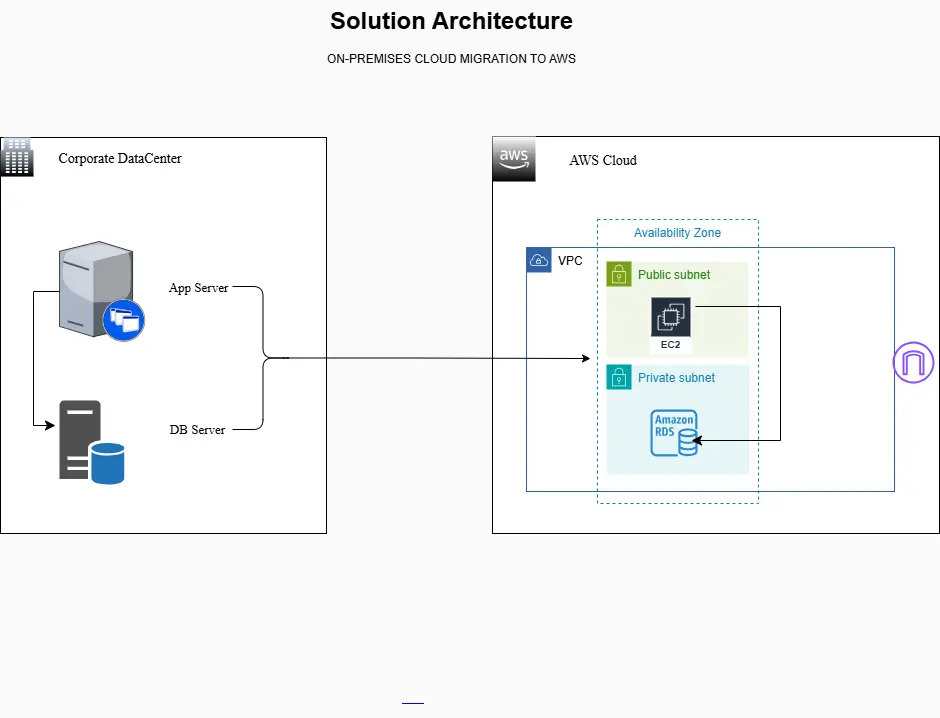This screenshot has width=940, height=718.
Task: Click the Public subnet label text
Action: 674,275
